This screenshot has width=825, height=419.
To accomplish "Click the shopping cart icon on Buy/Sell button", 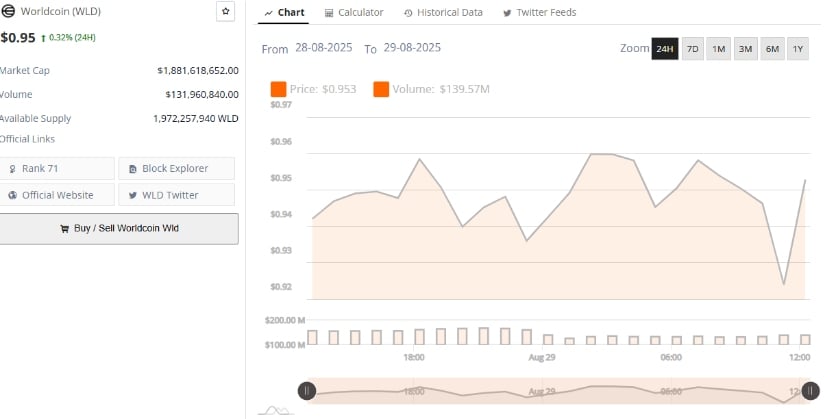I will pos(65,228).
